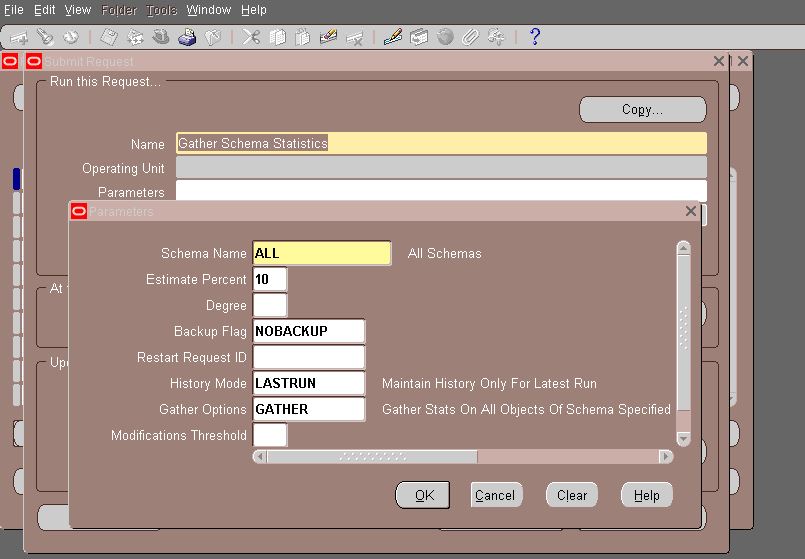The width and height of the screenshot is (805, 559).
Task: Click the Clear Record eraser icon
Action: 329,37
